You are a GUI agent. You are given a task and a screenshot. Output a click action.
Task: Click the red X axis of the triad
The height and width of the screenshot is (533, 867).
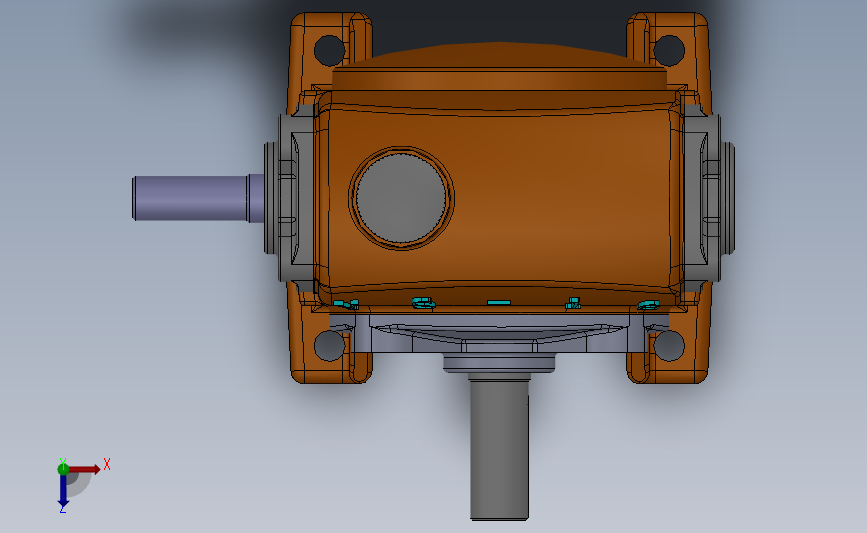click(x=84, y=469)
